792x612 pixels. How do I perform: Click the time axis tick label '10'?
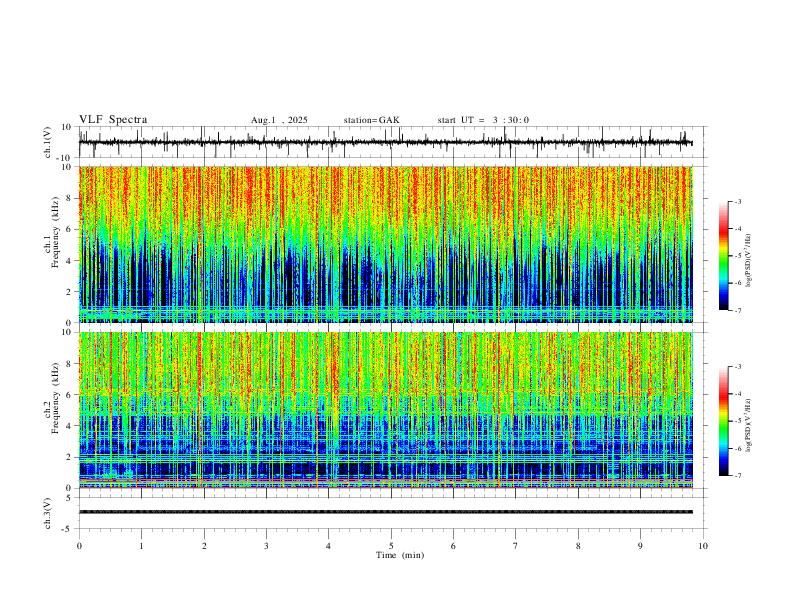pos(703,546)
